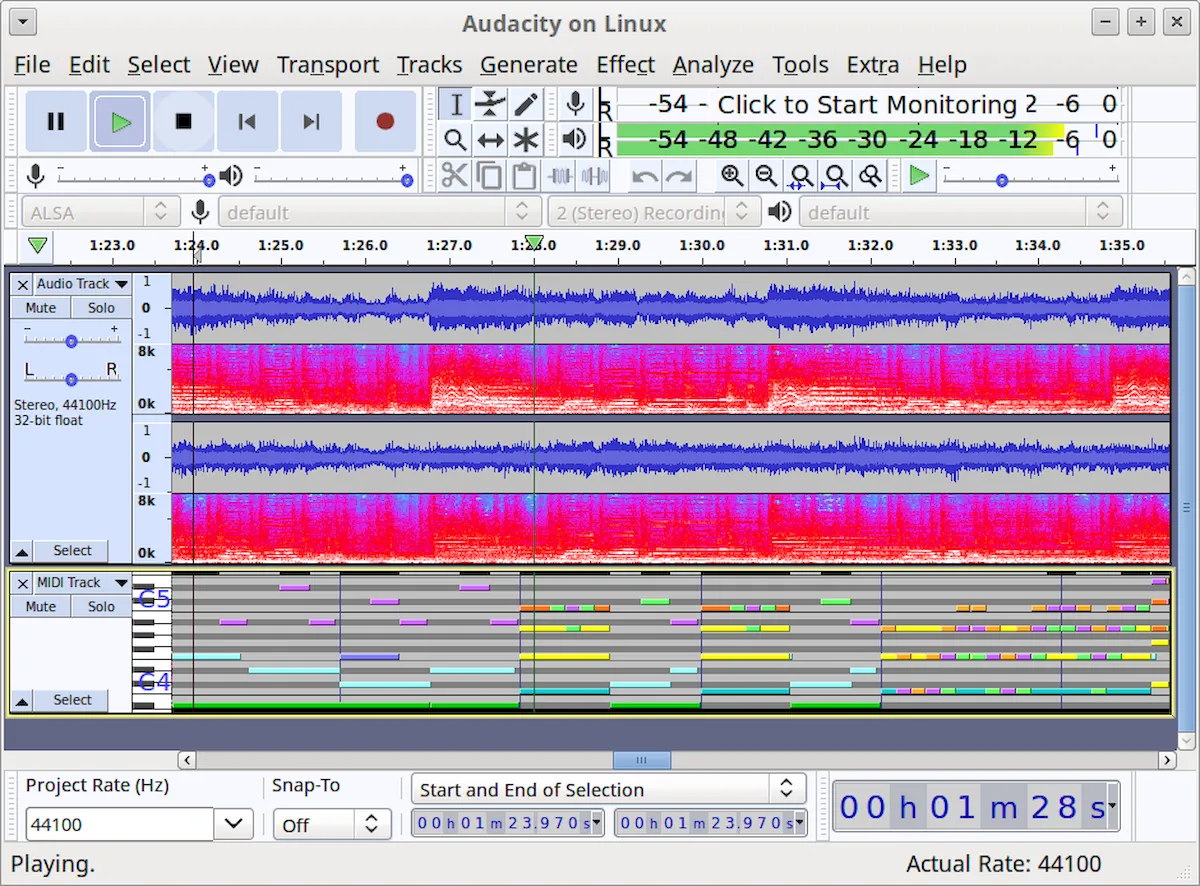Open the Generate menu

pos(529,65)
